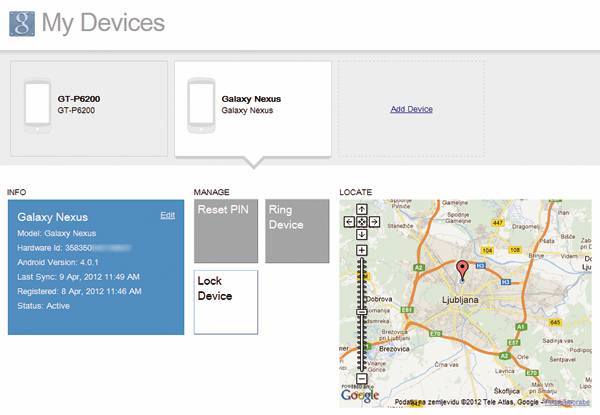The height and width of the screenshot is (415, 600).
Task: Click the INFO section heading
Action: tap(17, 192)
